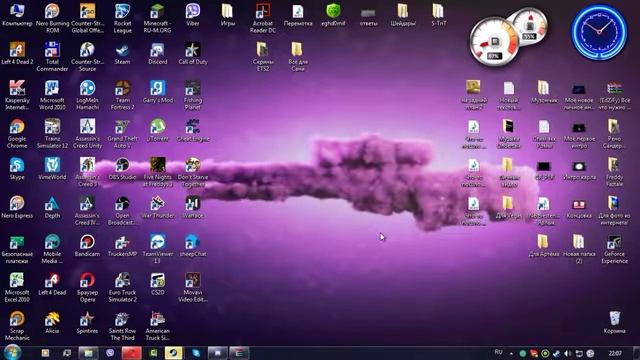The image size is (640, 360).
Task: Select the Браузер Opera icon
Action: point(87,287)
